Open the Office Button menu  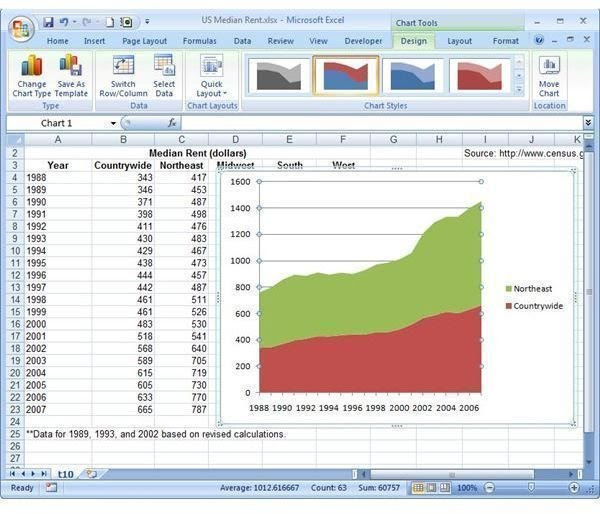tap(21, 28)
